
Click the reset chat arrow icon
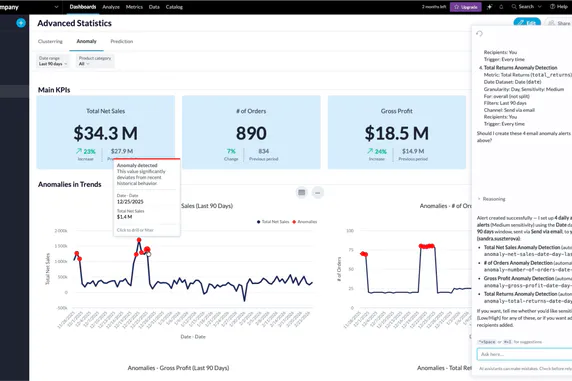point(479,34)
